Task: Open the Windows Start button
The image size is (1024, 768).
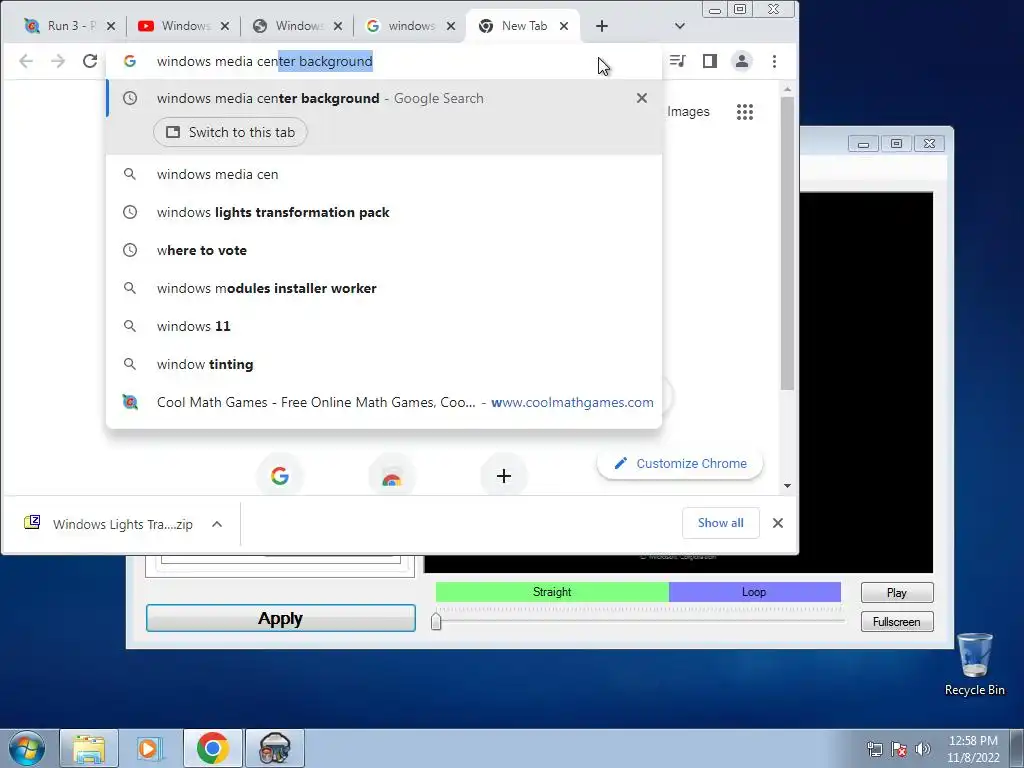Action: point(26,748)
